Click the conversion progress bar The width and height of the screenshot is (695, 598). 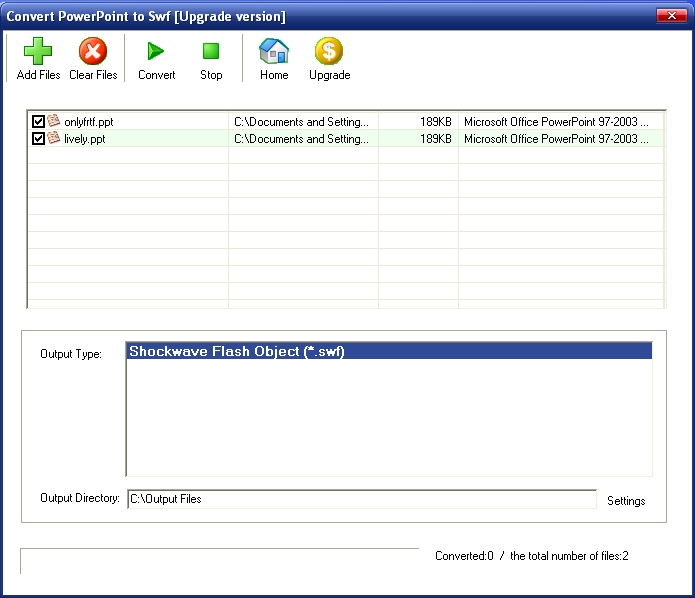tap(219, 561)
